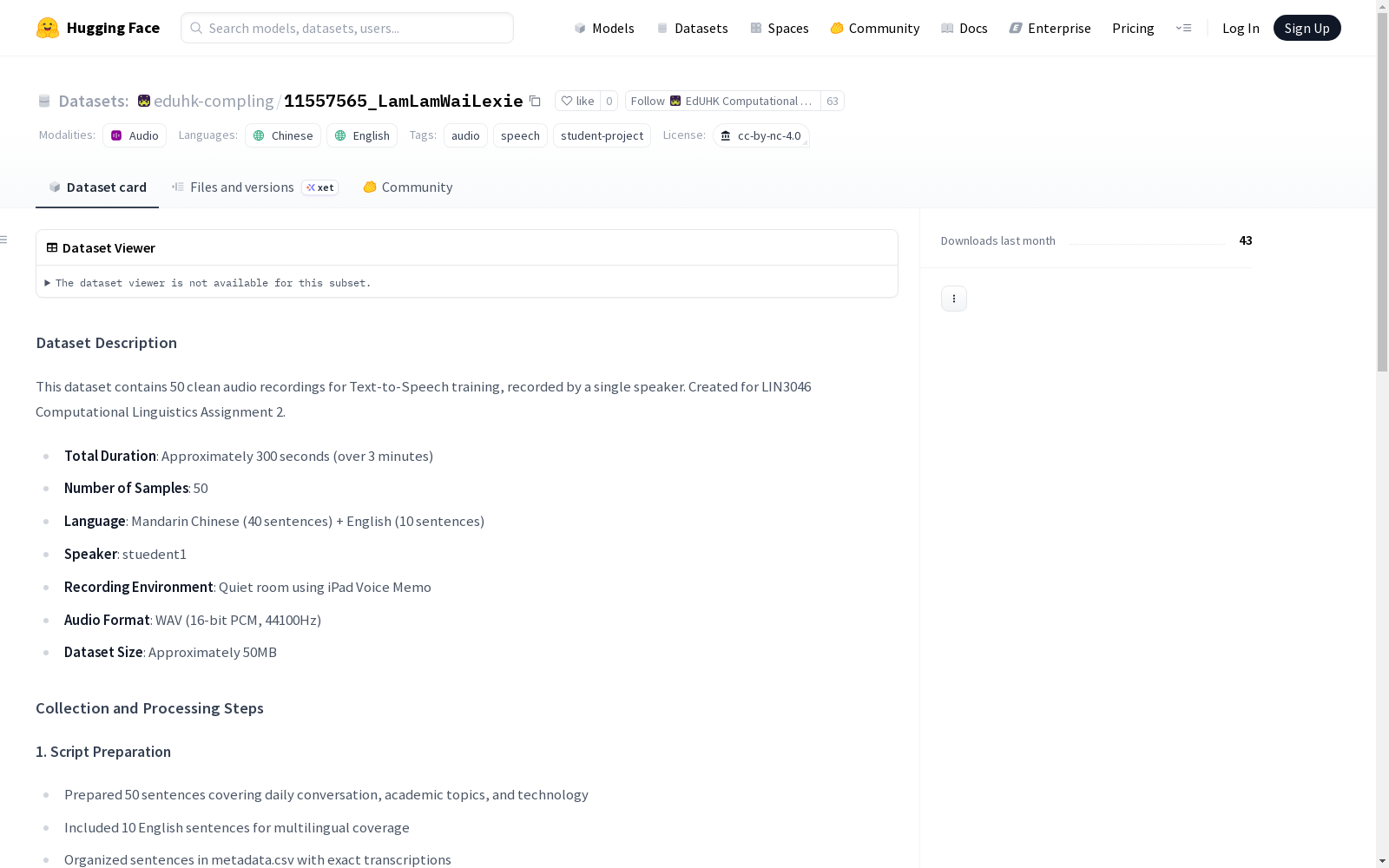This screenshot has height=868, width=1389.
Task: Open the 11557565_LamLamWaiLexie dataset link
Action: point(404,101)
